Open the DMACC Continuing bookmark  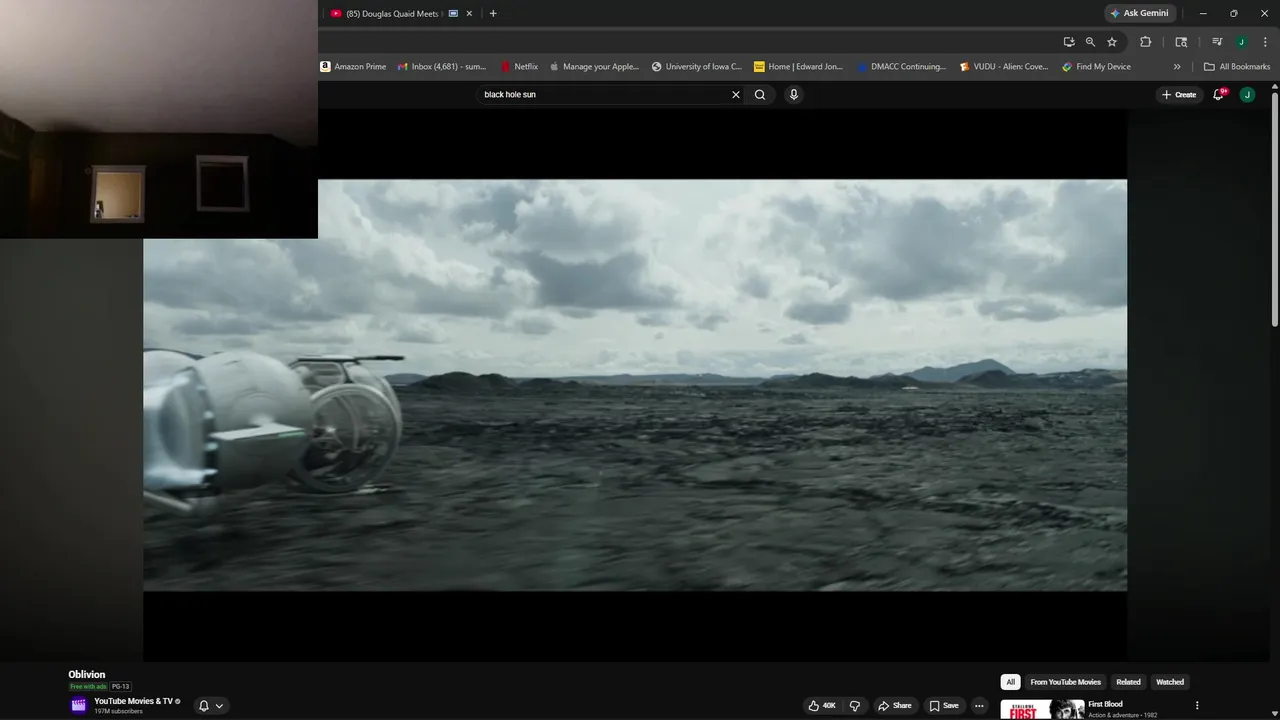pyautogui.click(x=902, y=67)
